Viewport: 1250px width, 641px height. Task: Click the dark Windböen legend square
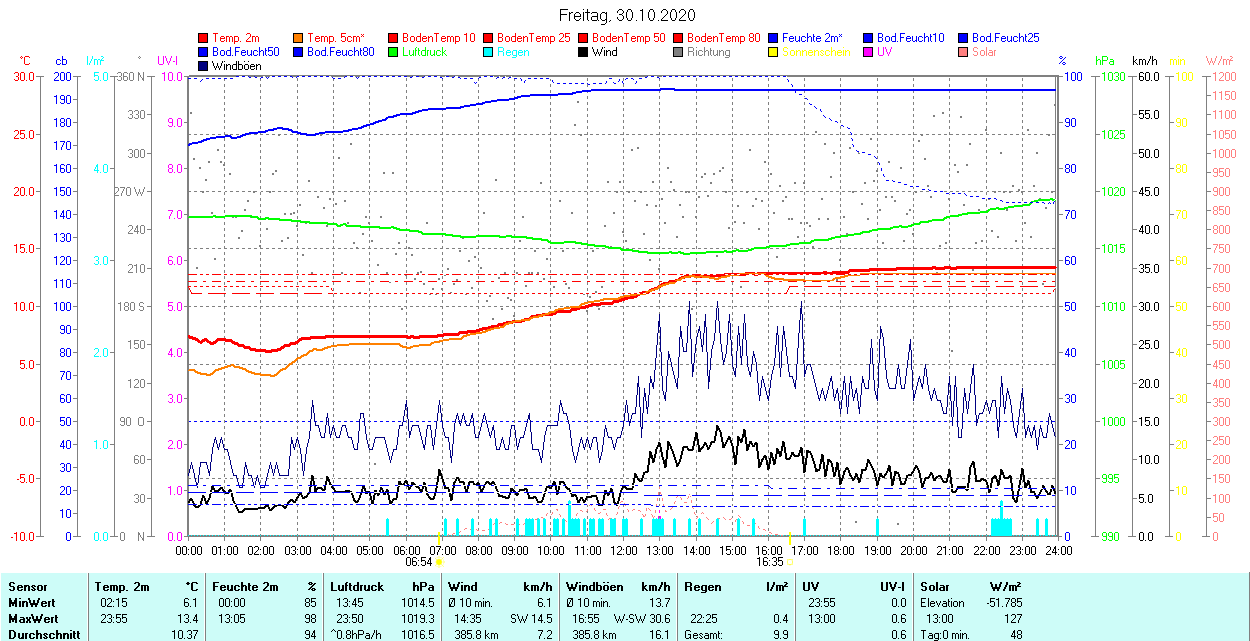(x=204, y=66)
